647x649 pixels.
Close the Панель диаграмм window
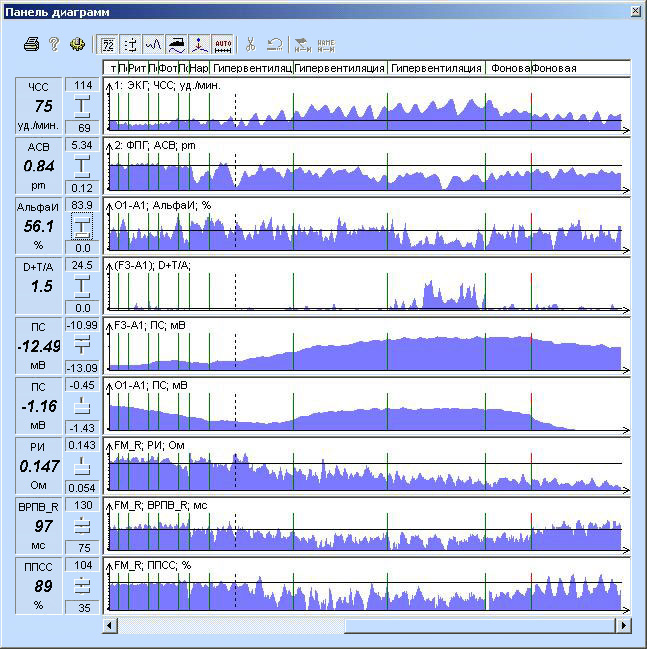click(635, 12)
